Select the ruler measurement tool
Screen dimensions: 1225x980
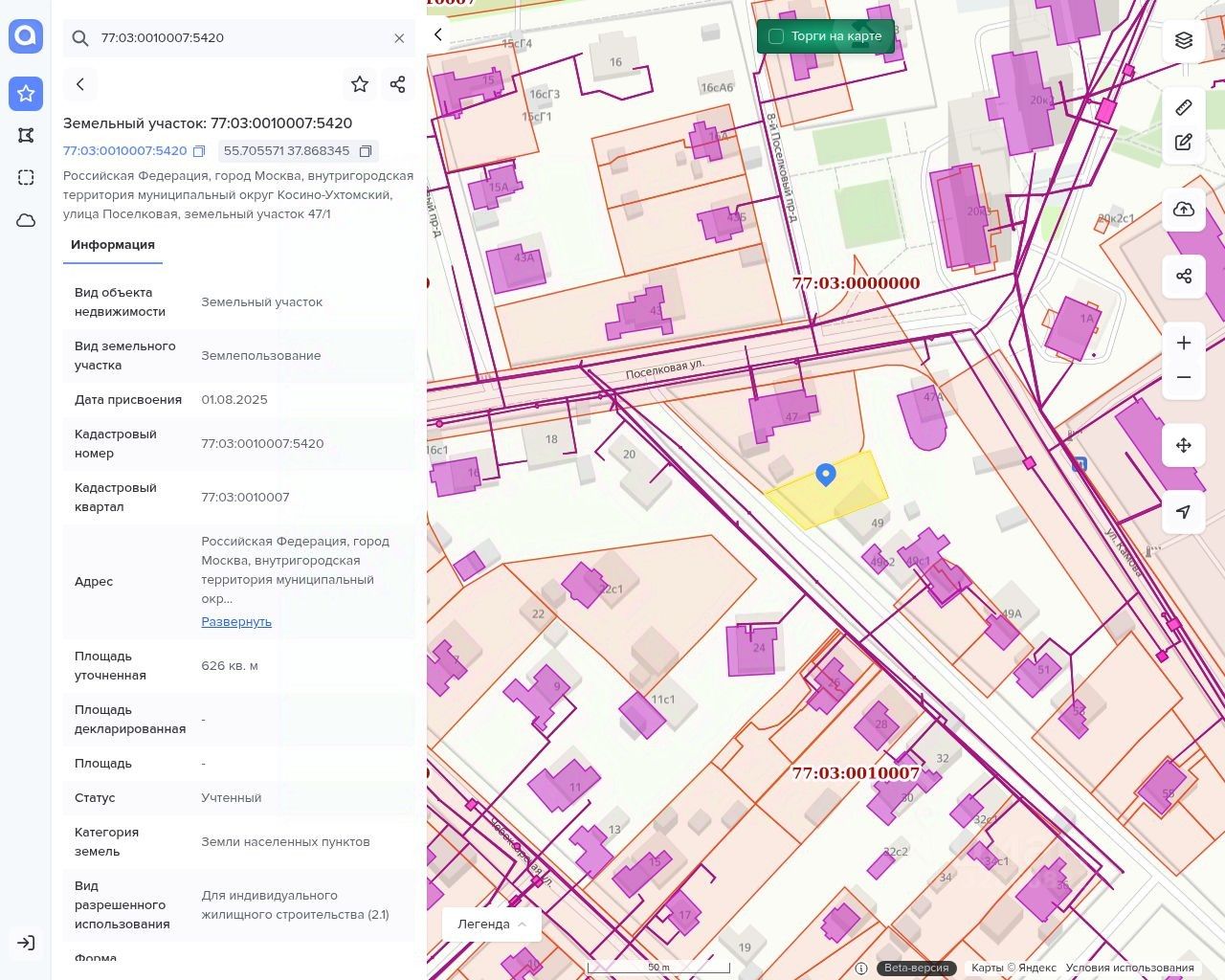(x=1184, y=107)
